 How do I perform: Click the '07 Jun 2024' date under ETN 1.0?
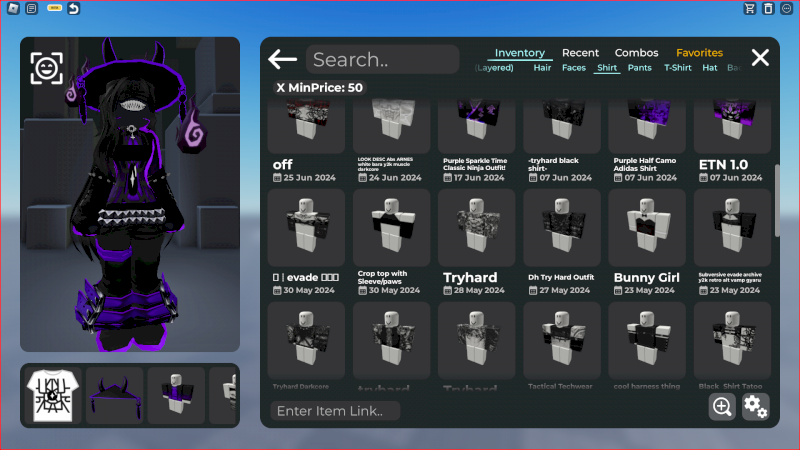736,178
